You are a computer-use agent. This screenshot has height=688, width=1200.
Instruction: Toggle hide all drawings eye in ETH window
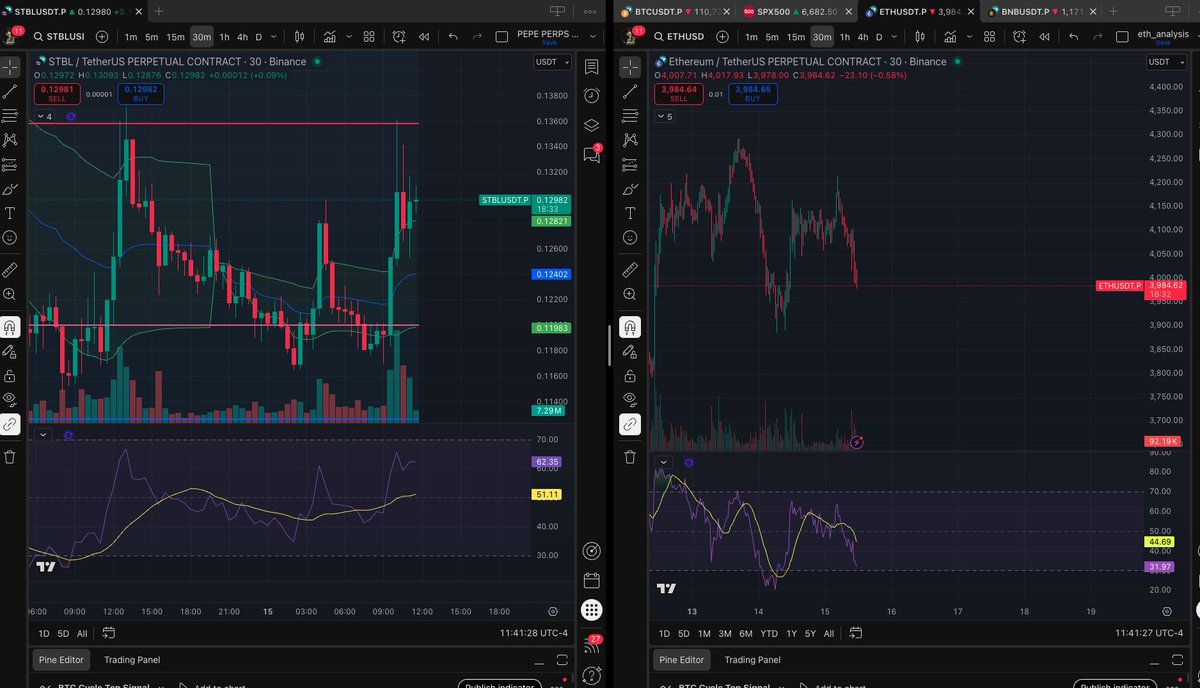tap(630, 400)
